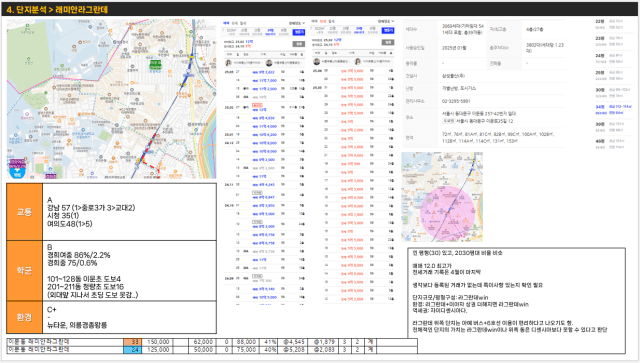Image resolution: width=640 pixels, height=363 pixels.
Task: Click the gray button beside the left panel's record prices
Action: point(299,44)
